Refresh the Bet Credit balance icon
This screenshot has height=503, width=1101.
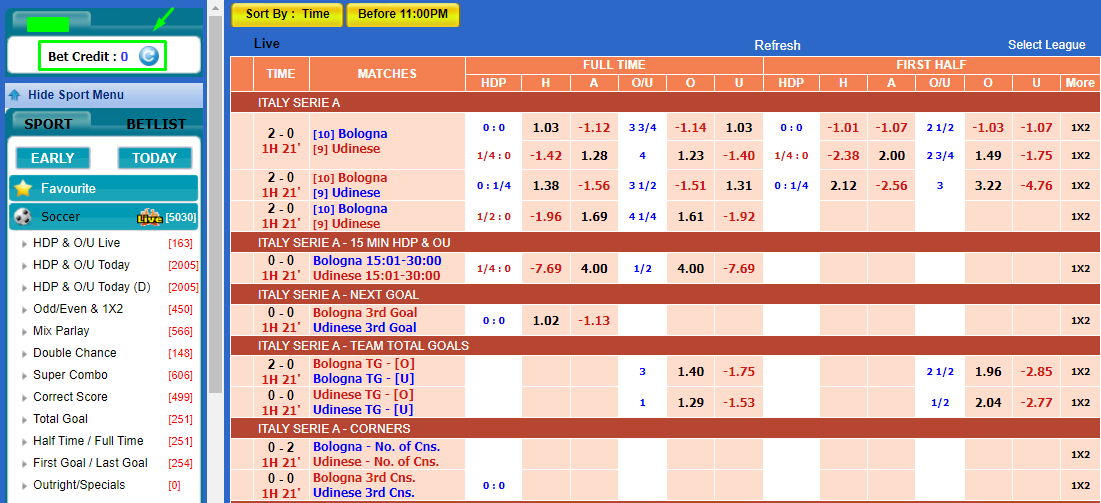(148, 56)
